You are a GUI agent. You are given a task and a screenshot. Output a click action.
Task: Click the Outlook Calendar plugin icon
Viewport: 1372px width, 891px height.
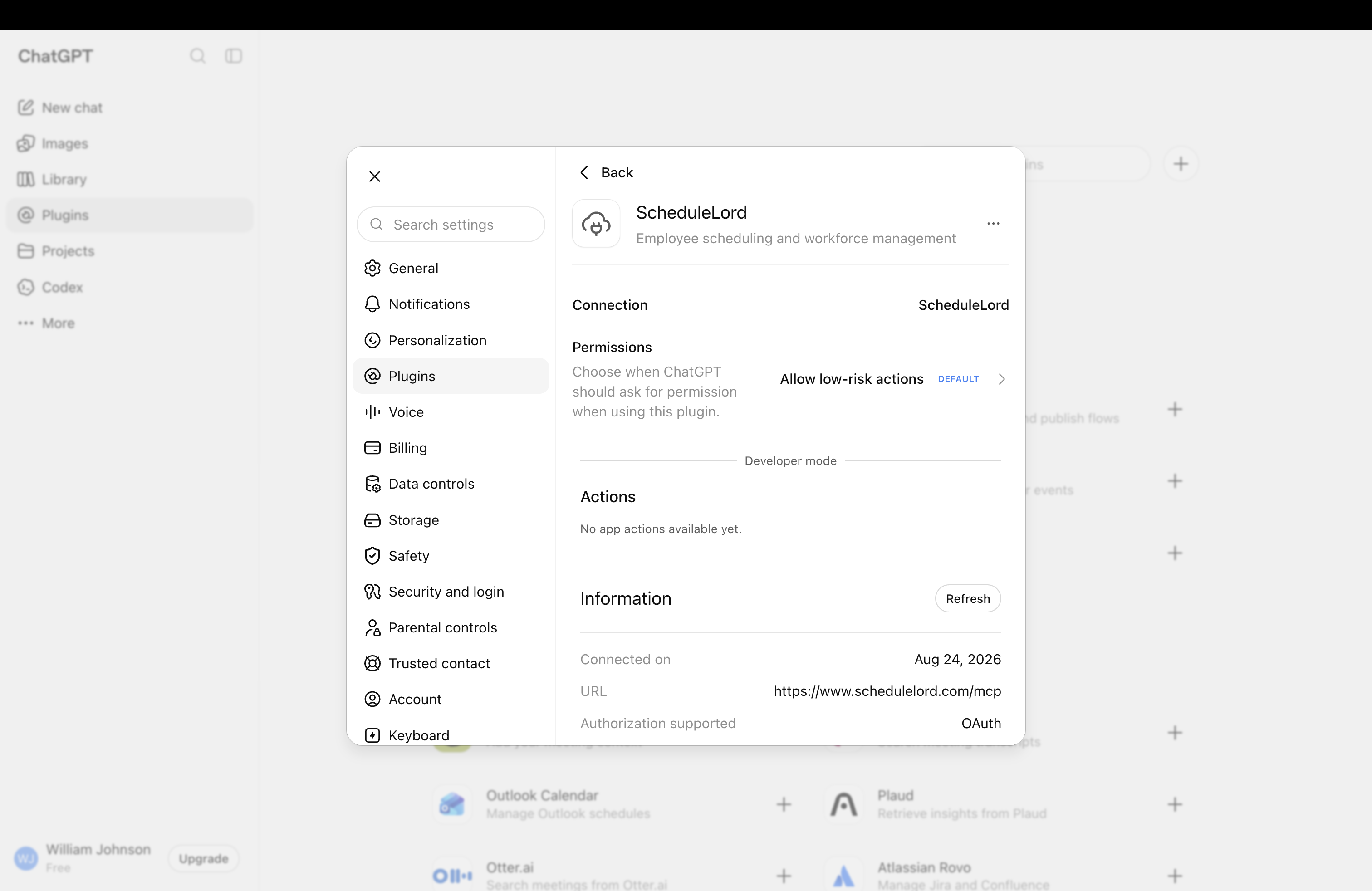point(452,804)
